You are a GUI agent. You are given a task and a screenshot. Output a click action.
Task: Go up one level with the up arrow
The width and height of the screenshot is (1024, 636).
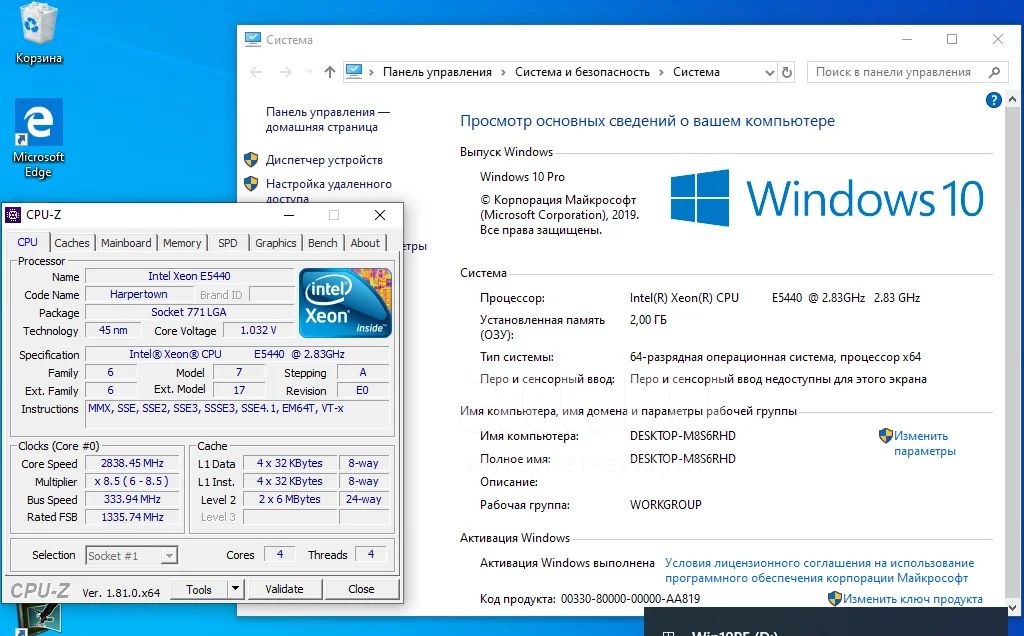pos(330,72)
